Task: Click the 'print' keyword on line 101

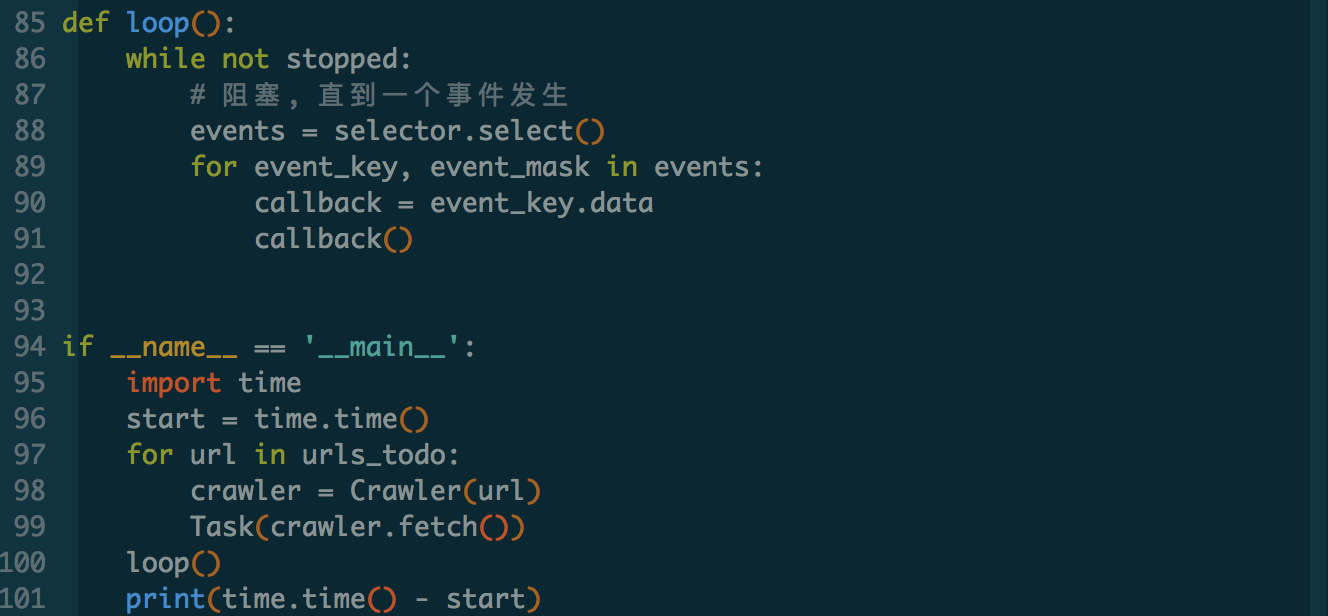Action: [x=165, y=599]
